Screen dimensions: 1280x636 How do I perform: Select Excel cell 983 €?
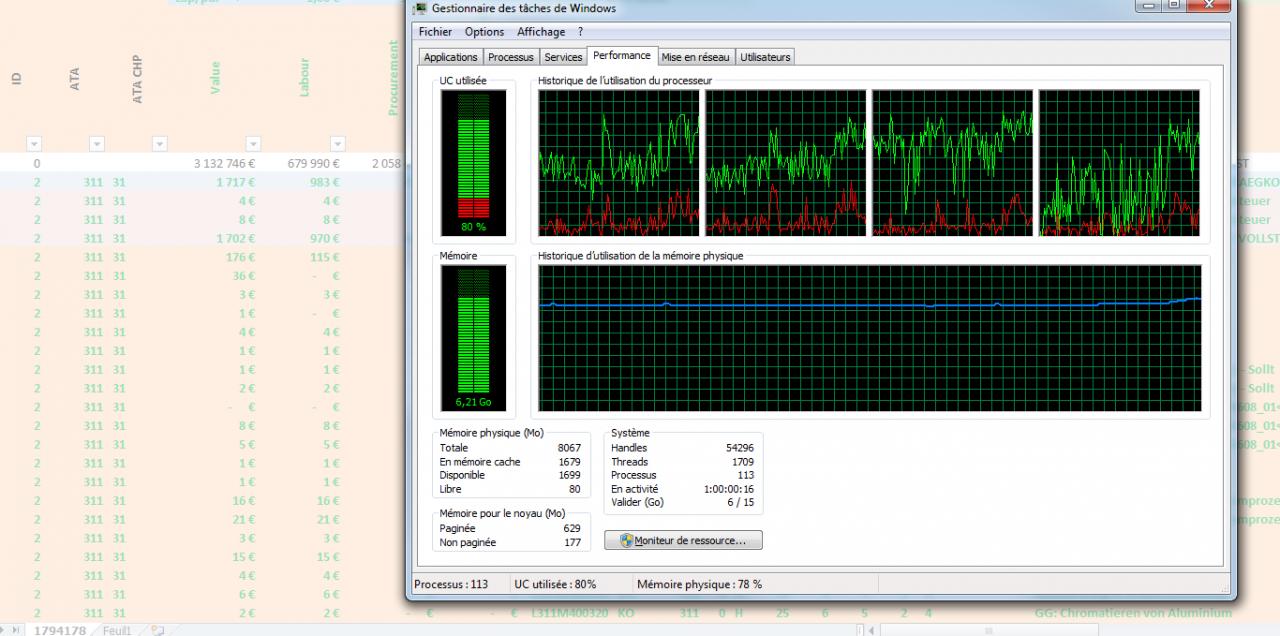click(325, 182)
